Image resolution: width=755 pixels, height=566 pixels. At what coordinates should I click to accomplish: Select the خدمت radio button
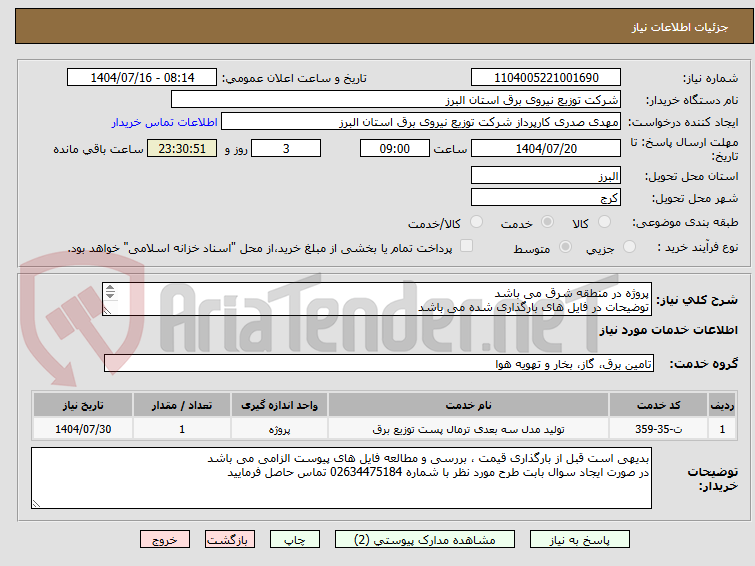(x=547, y=222)
